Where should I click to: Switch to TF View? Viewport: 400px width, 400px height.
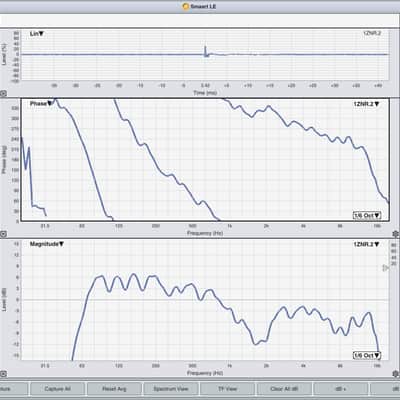pos(227,389)
